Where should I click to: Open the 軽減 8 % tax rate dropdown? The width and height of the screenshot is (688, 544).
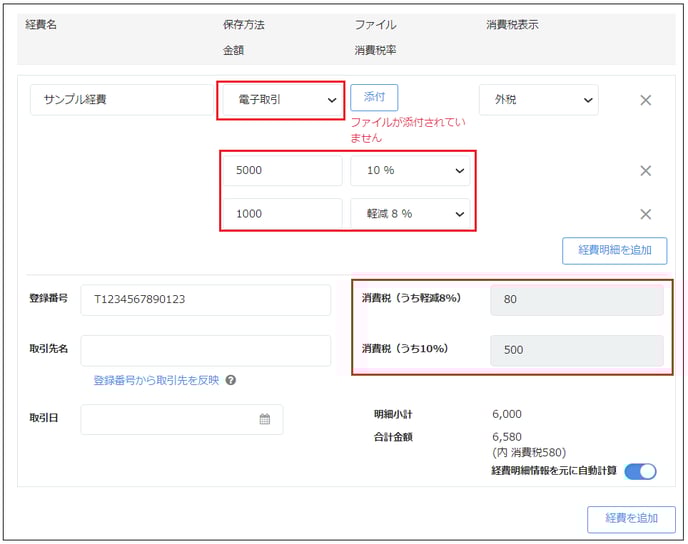click(410, 214)
